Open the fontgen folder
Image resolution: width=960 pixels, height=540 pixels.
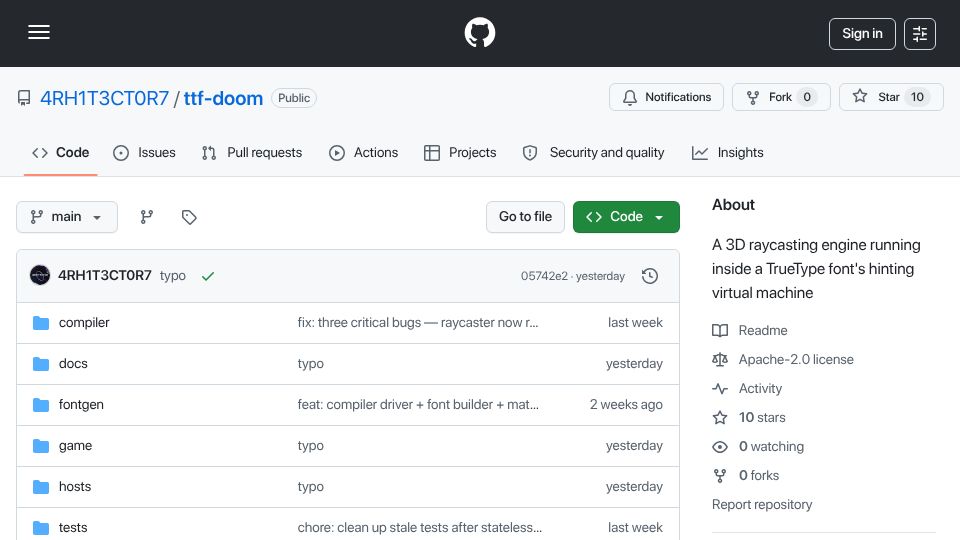click(81, 405)
